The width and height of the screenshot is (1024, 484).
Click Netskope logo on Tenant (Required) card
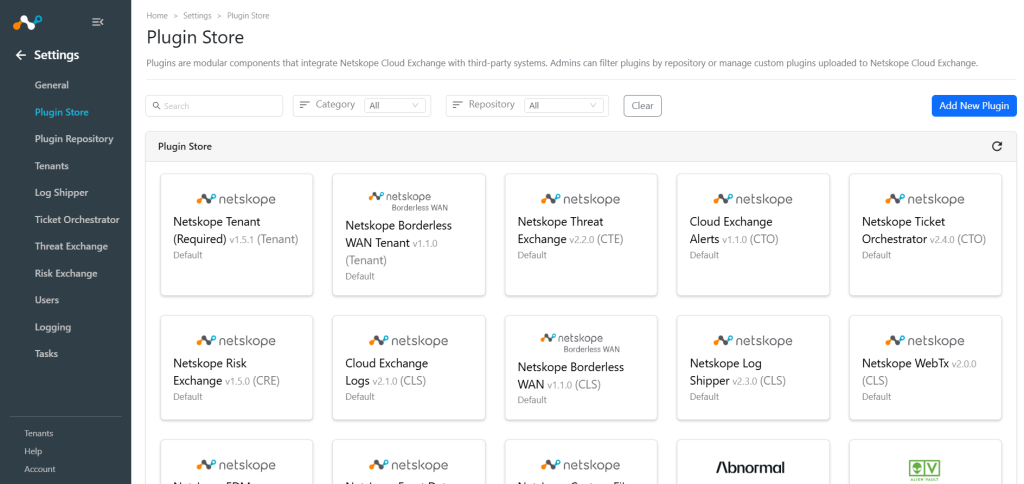point(236,199)
